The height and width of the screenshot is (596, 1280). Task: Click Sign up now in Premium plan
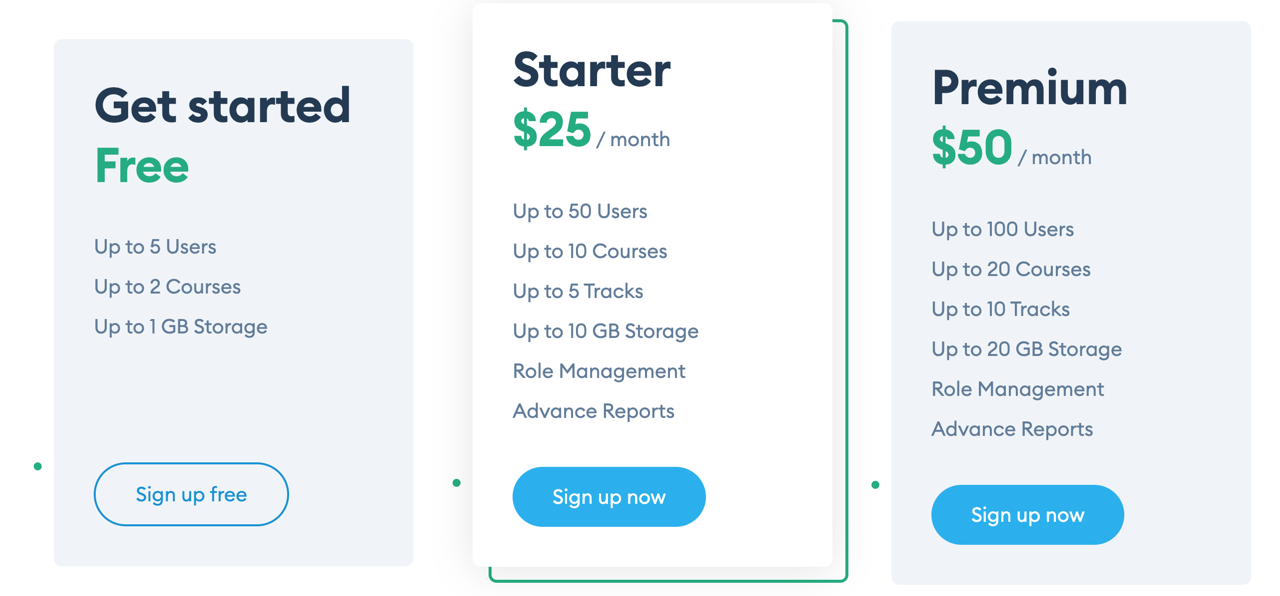coord(1027,515)
